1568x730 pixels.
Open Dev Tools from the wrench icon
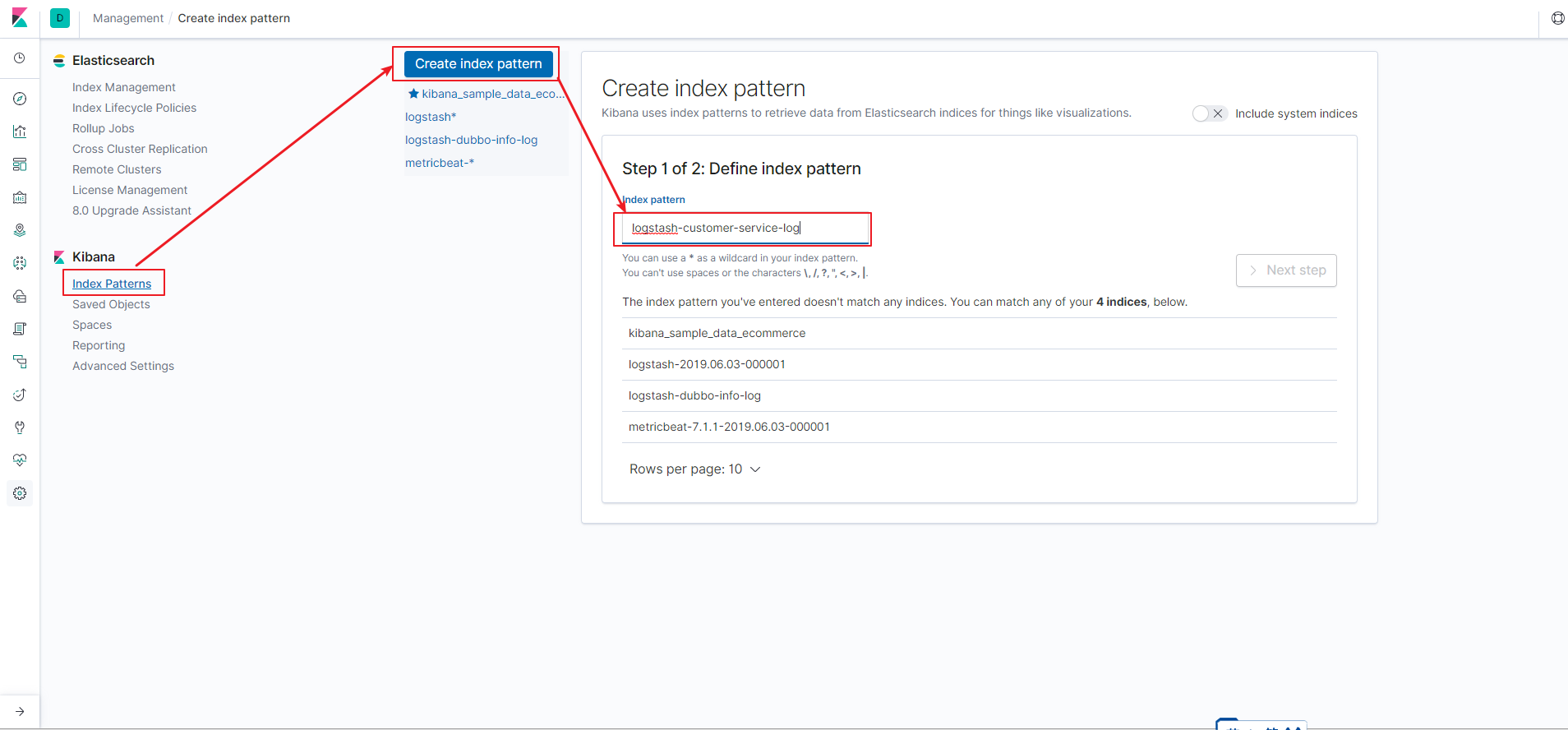point(20,427)
